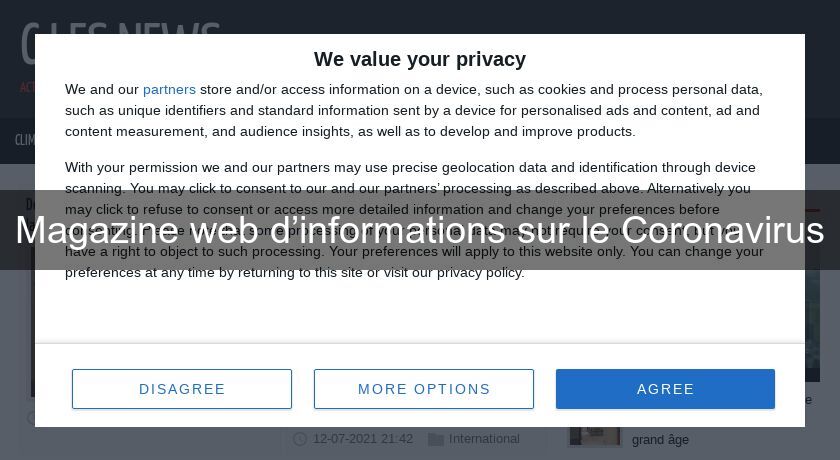This screenshot has width=840, height=460.
Task: Click the 12-07-2021 21:42 date stamp
Action: pyautogui.click(x=363, y=439)
